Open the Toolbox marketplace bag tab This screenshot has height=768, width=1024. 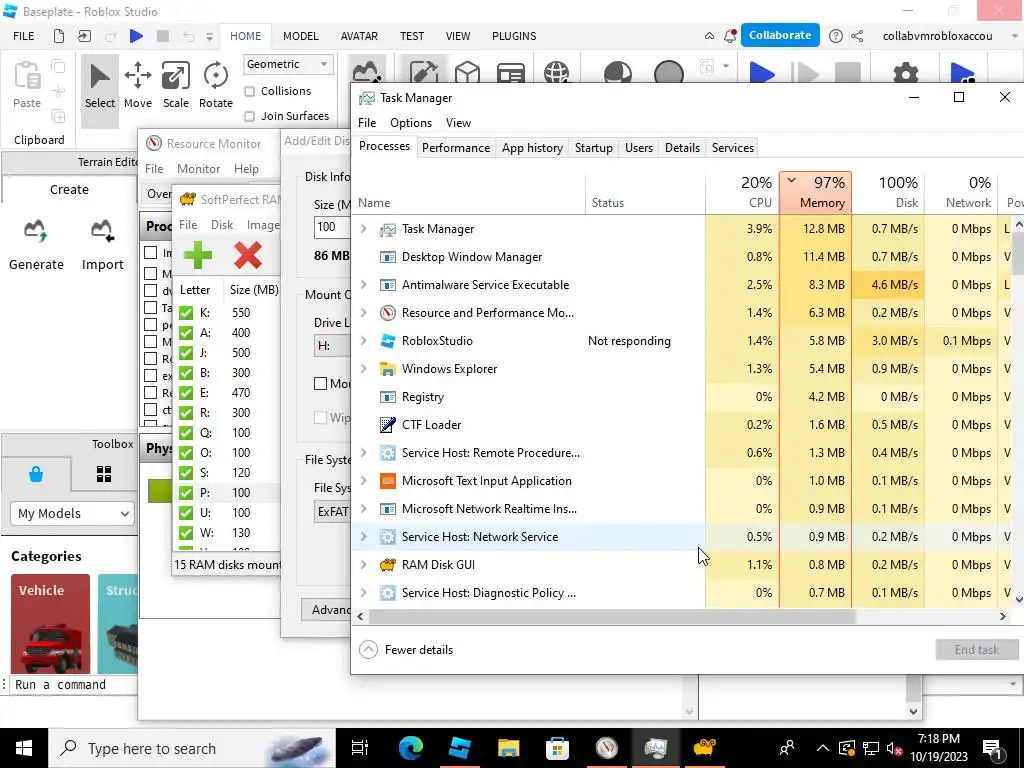coord(36,473)
